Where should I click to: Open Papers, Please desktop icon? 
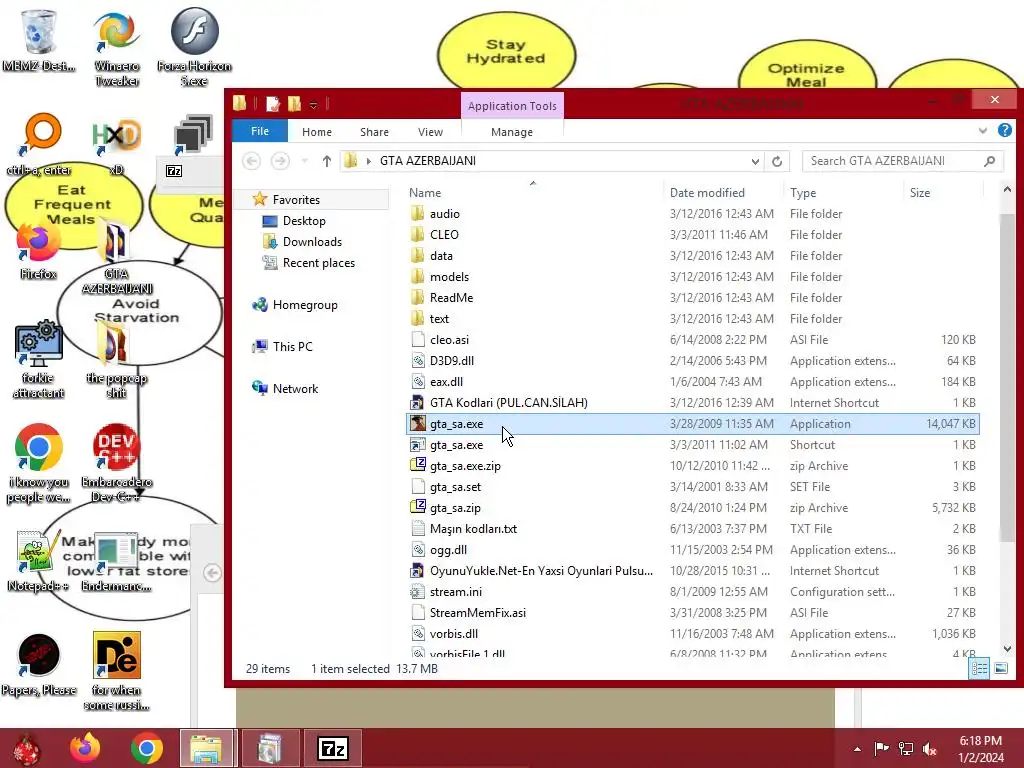point(39,665)
